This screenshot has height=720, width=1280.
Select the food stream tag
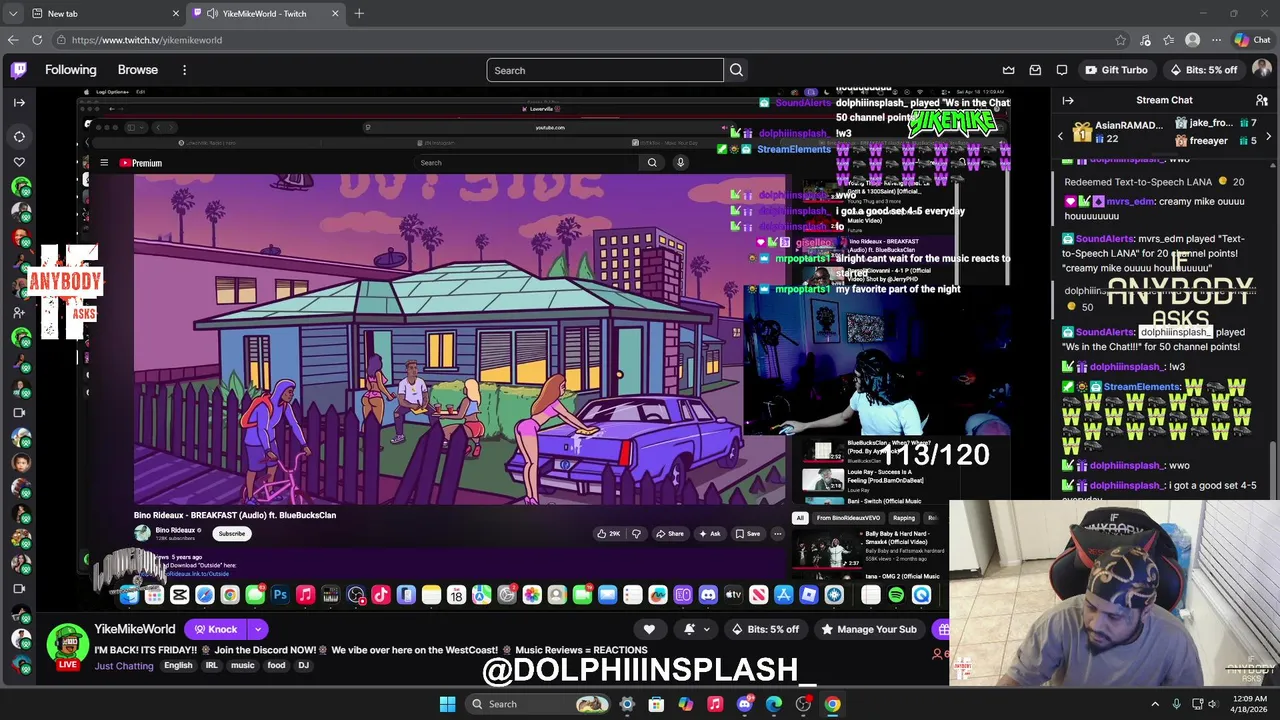[276, 666]
